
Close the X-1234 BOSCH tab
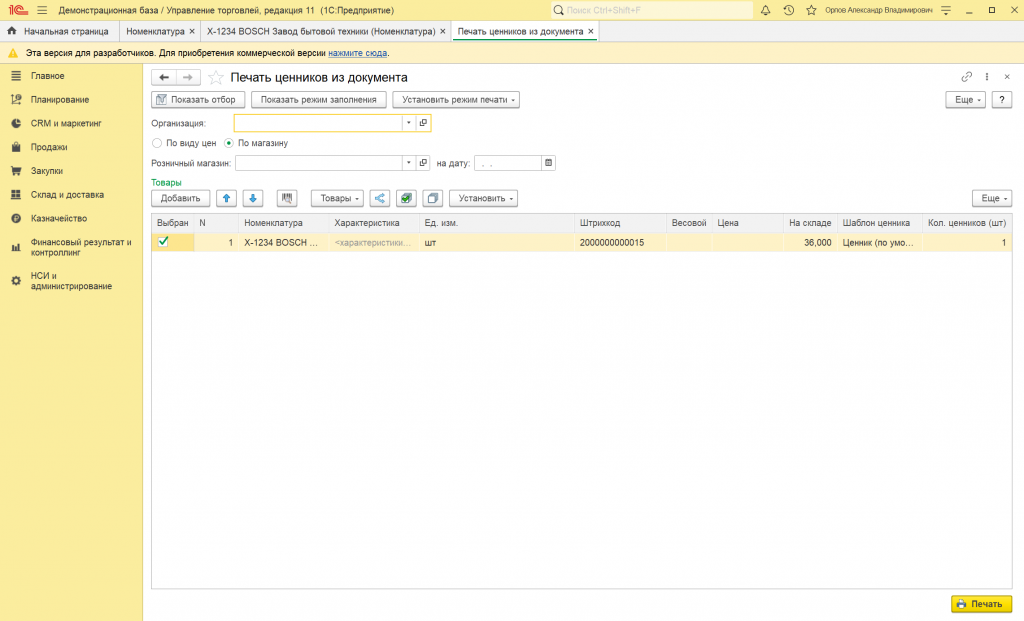coord(443,31)
